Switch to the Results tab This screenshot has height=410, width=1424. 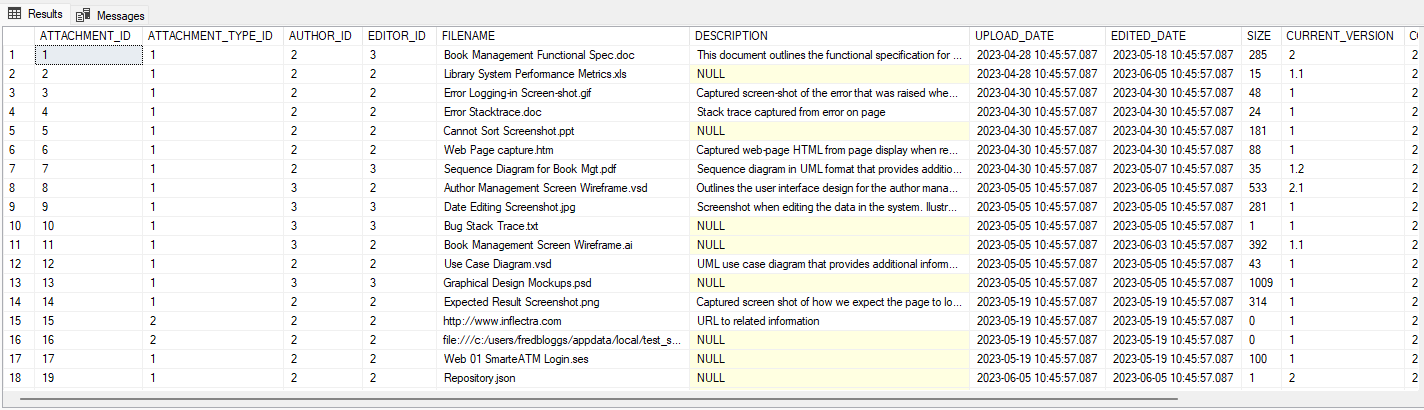(44, 14)
